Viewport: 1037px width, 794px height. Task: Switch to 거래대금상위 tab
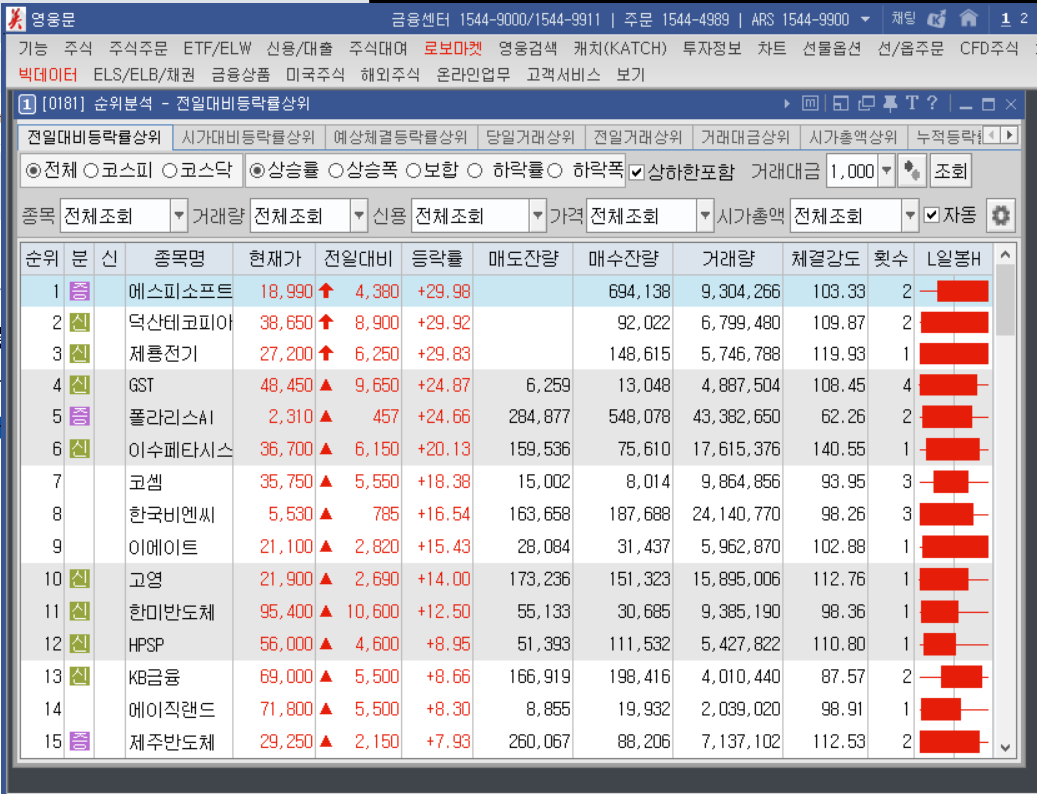(x=745, y=138)
